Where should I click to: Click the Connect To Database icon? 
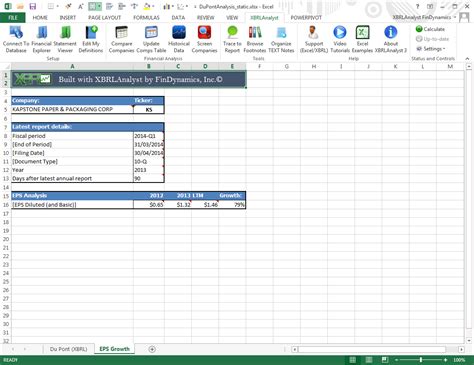[16, 39]
